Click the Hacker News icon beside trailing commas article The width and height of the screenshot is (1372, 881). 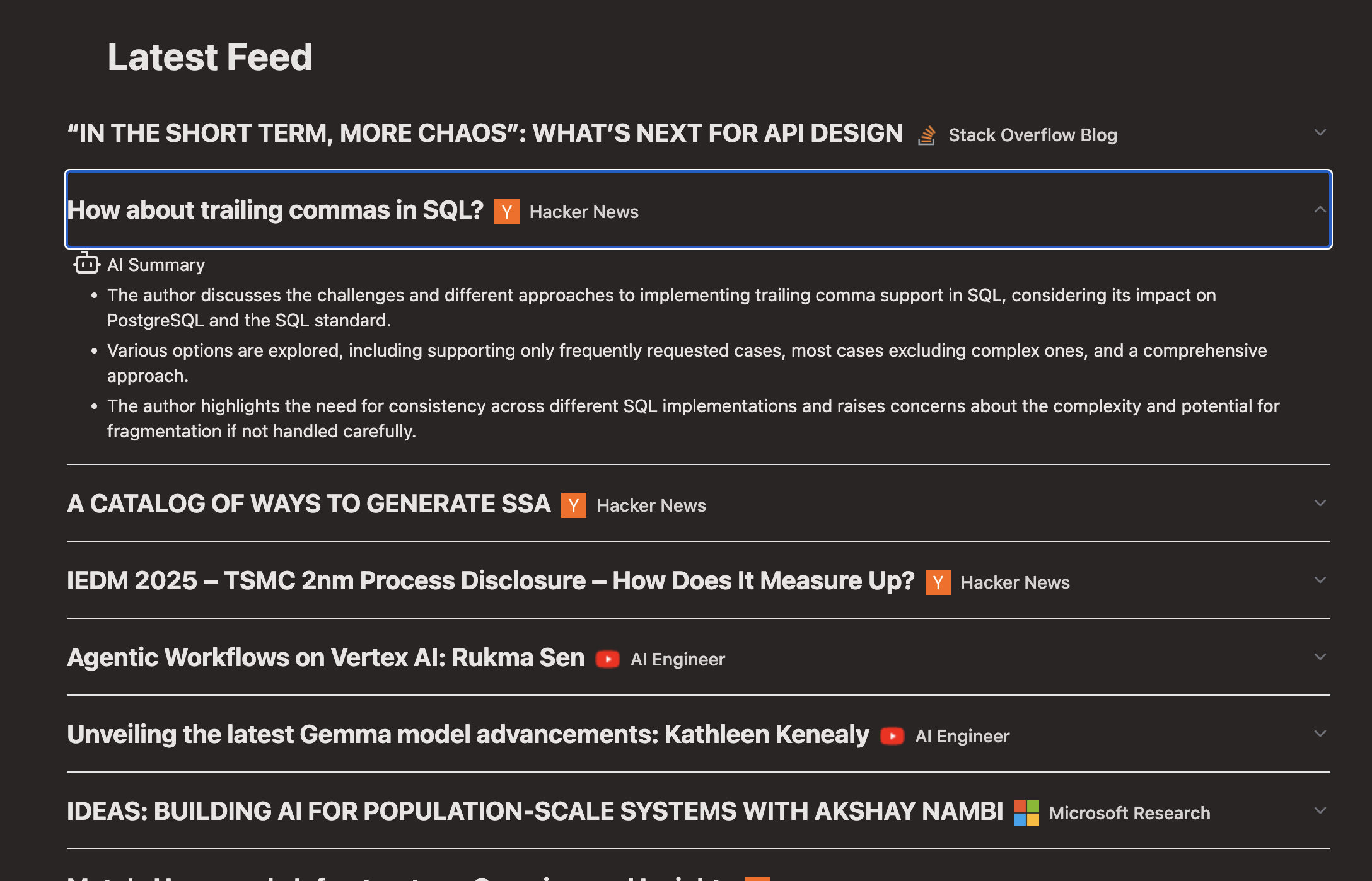(506, 212)
